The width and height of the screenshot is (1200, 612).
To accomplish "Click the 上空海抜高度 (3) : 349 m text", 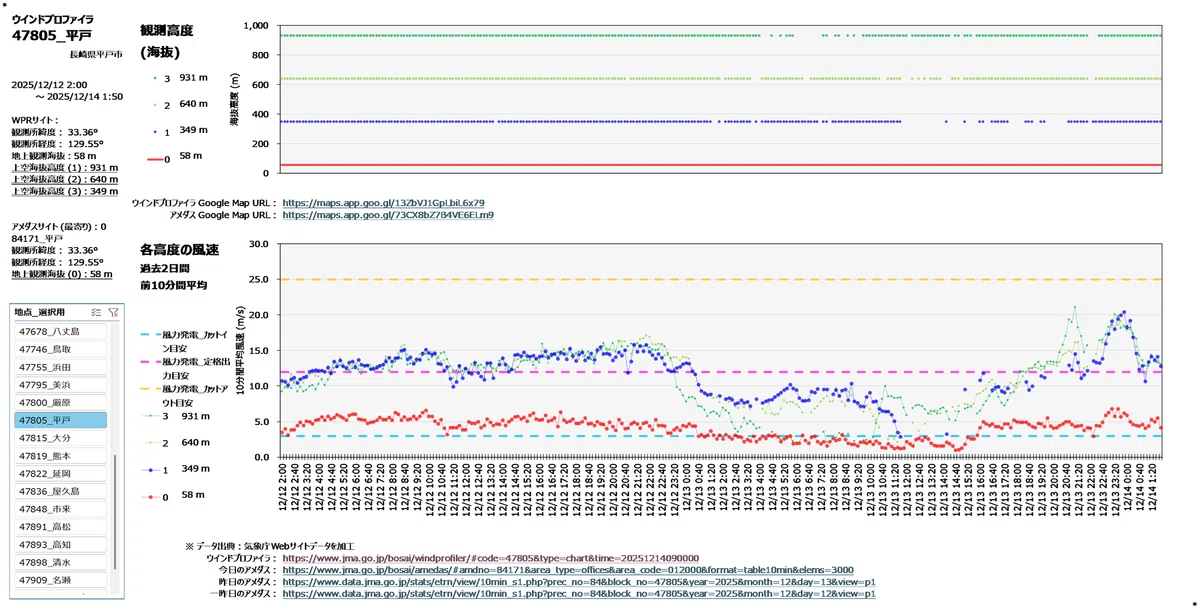I will click(63, 191).
